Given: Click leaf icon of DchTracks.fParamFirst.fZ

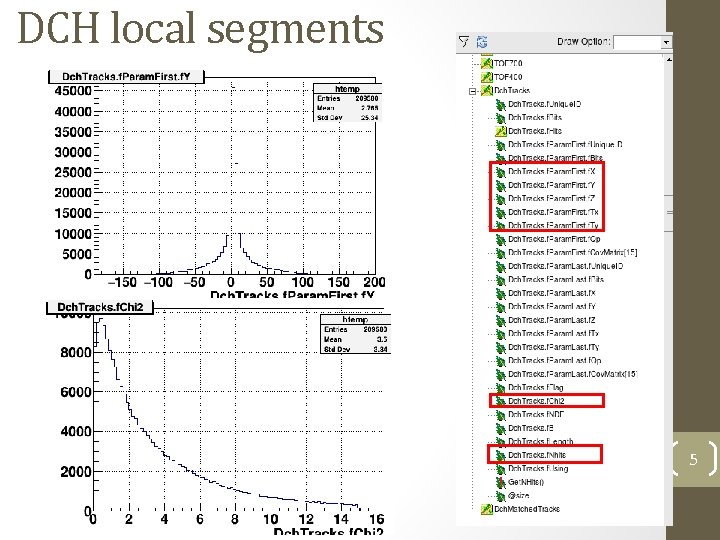Looking at the screenshot, I should coord(501,199).
